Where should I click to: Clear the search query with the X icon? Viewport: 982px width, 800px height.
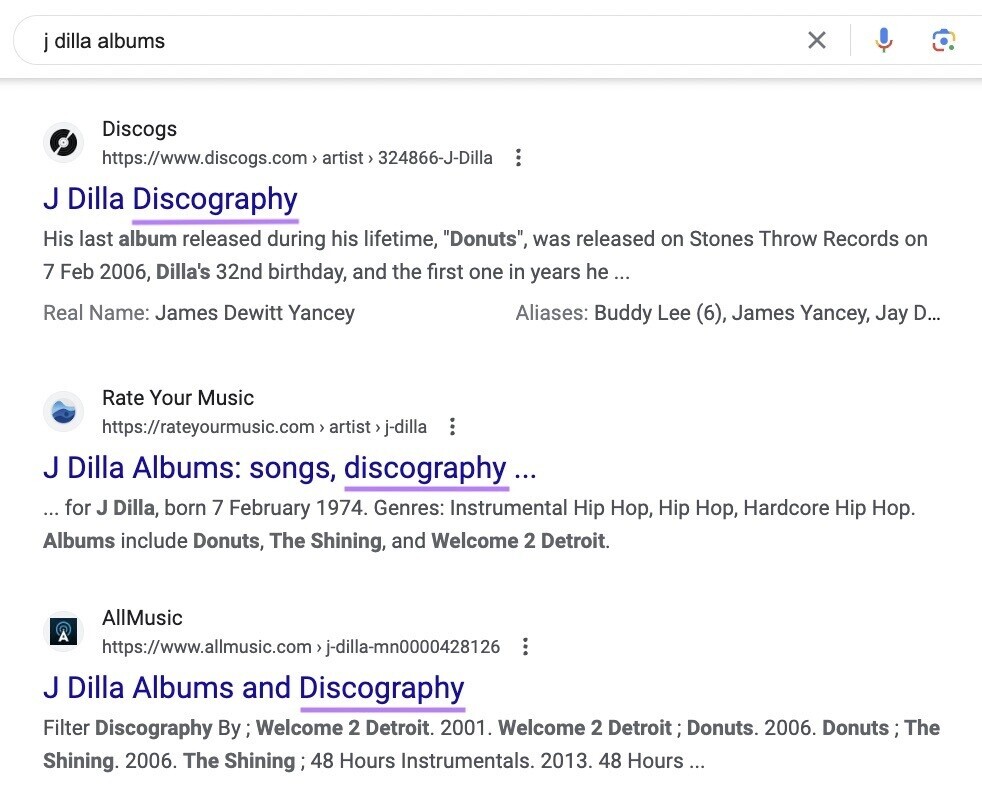tap(817, 40)
